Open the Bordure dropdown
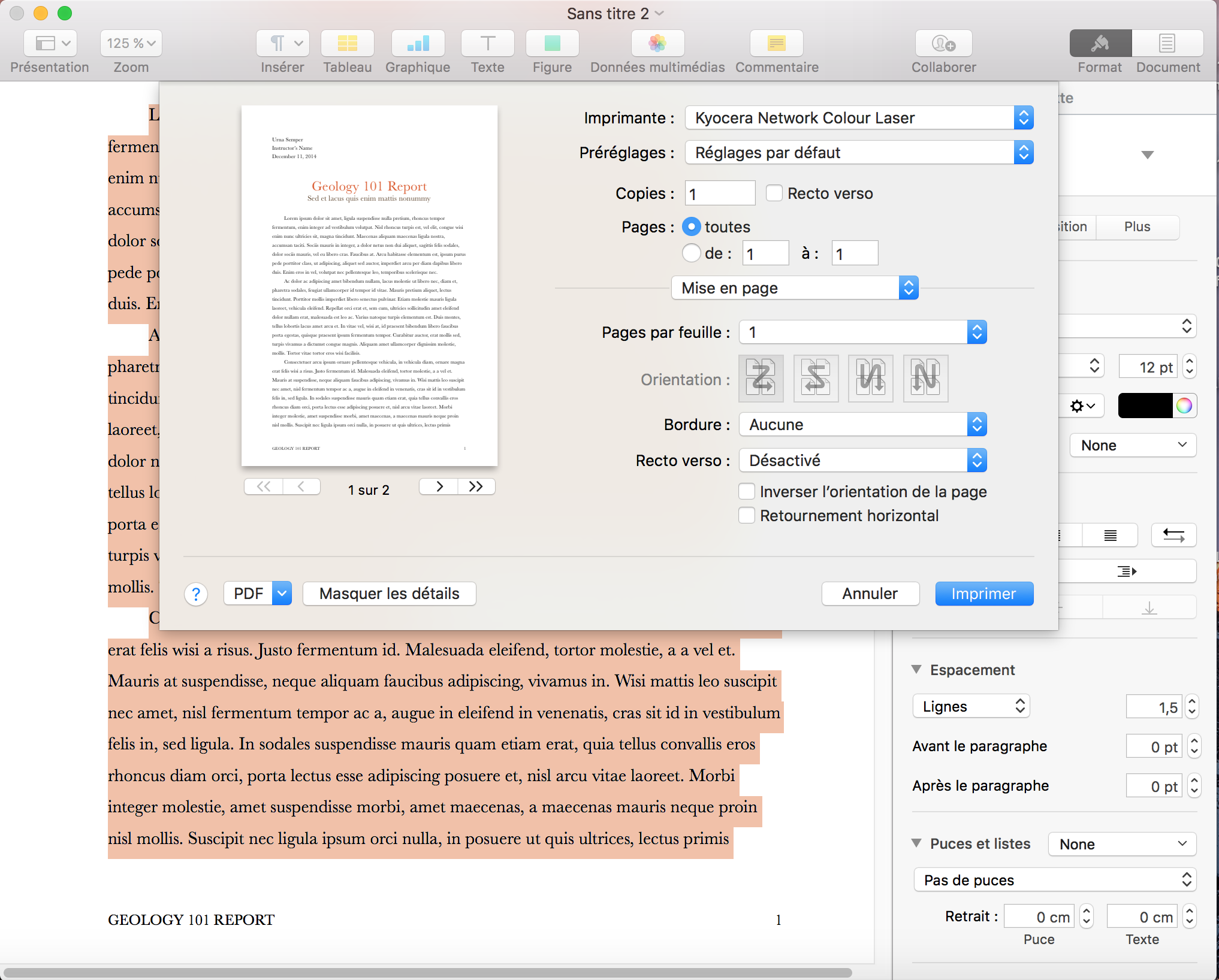Screen dimensions: 1219x980 [x=863, y=424]
